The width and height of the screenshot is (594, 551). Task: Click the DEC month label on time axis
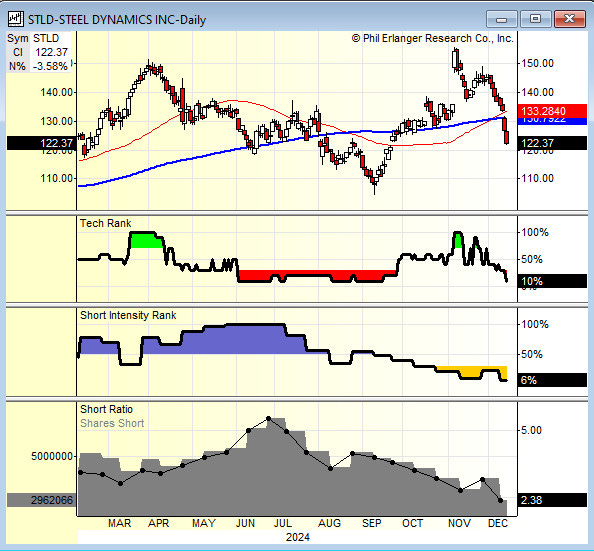498,523
